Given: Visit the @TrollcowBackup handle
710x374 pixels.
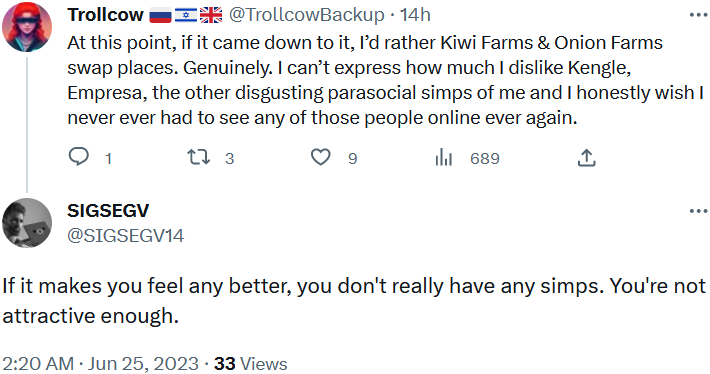Looking at the screenshot, I should click(x=307, y=15).
